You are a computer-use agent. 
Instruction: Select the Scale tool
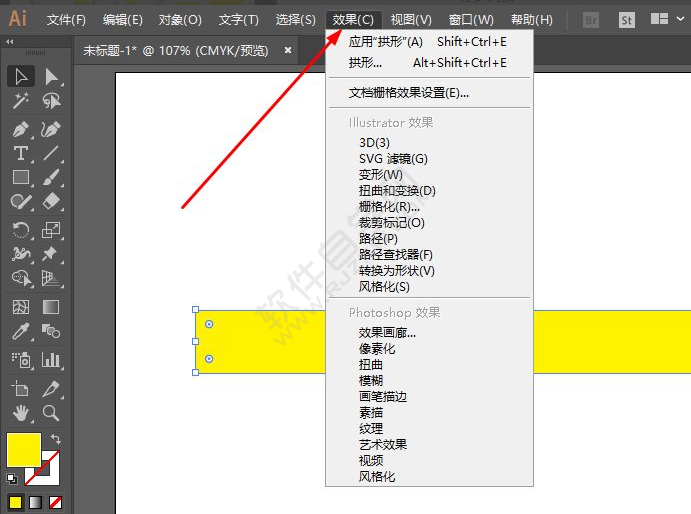coord(51,230)
